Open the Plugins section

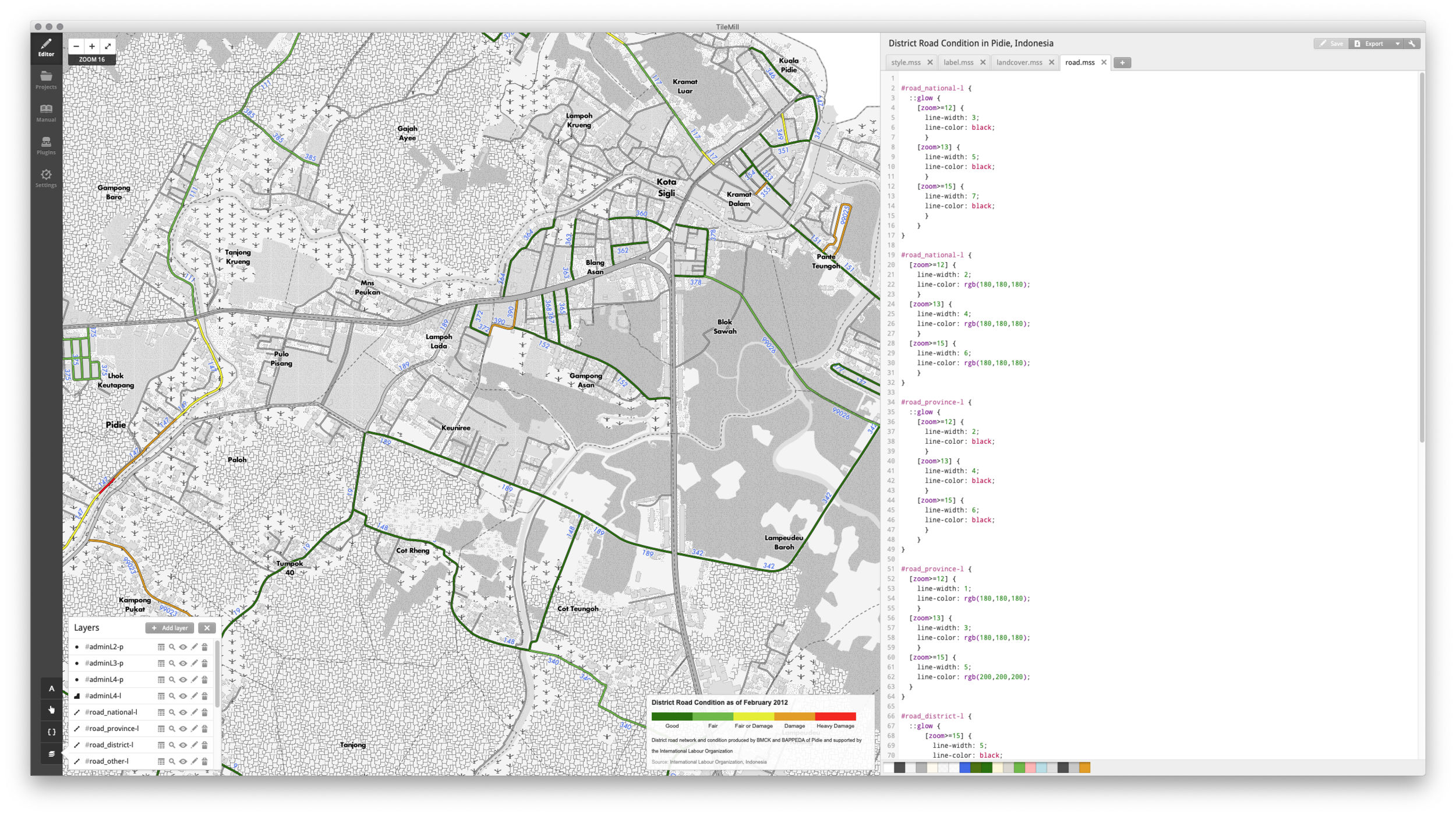coord(46,146)
